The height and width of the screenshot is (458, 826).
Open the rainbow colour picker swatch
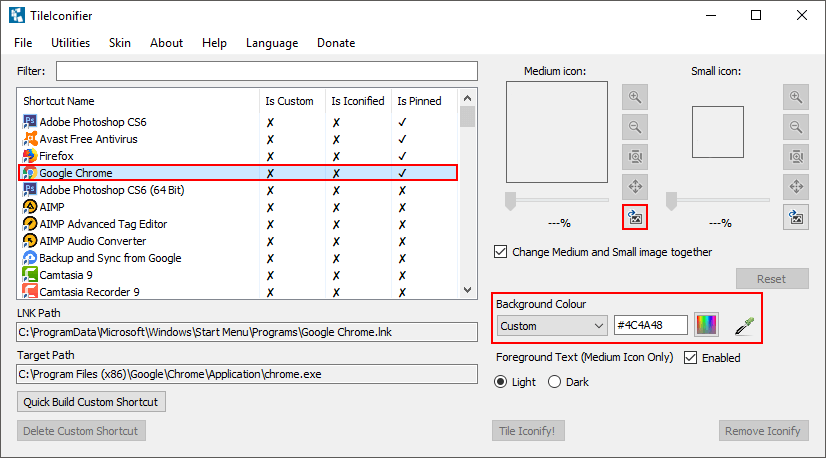tap(706, 325)
